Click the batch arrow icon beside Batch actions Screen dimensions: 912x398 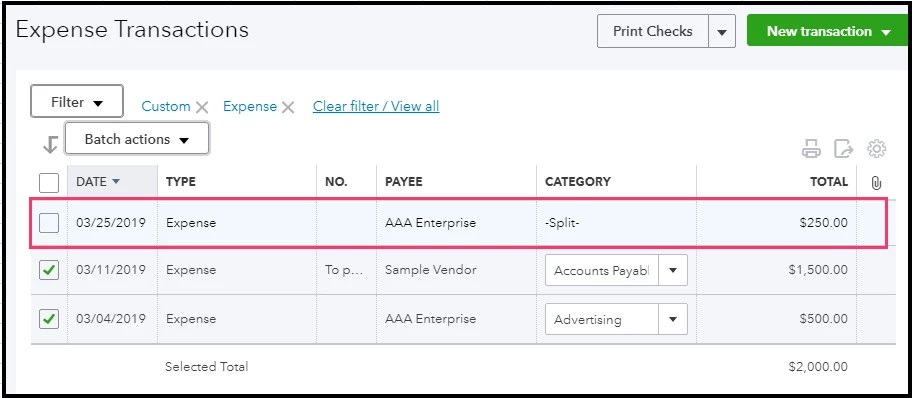click(x=51, y=144)
